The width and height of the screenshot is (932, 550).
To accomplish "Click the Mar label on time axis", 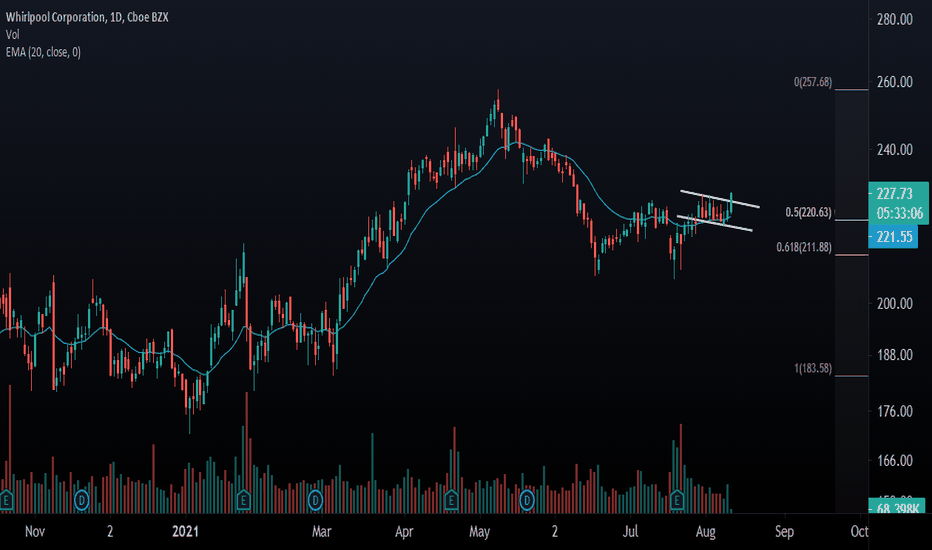I will click(322, 532).
